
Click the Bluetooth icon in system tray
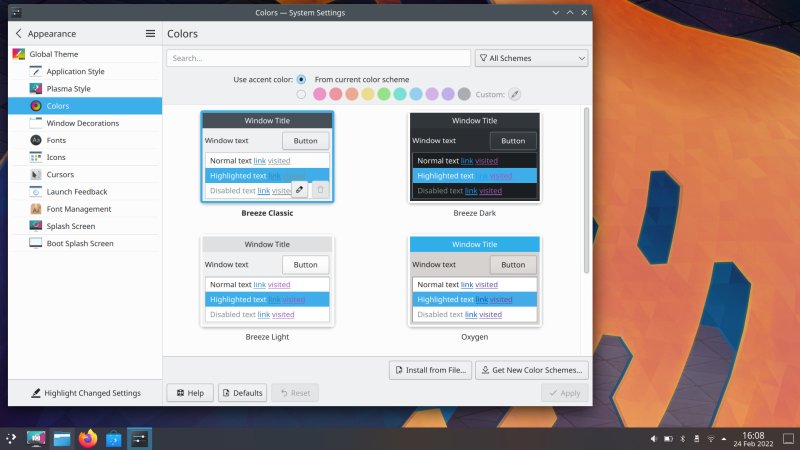click(x=683, y=438)
